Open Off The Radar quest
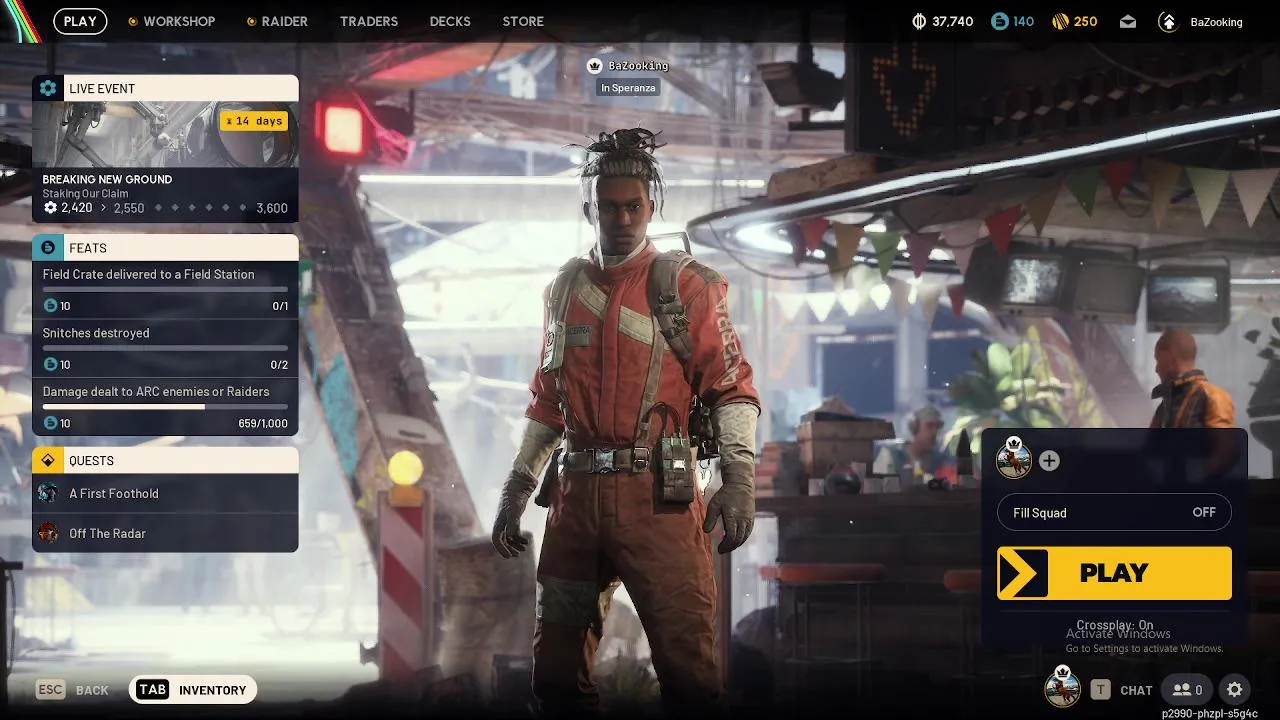1280x720 pixels. (x=165, y=533)
